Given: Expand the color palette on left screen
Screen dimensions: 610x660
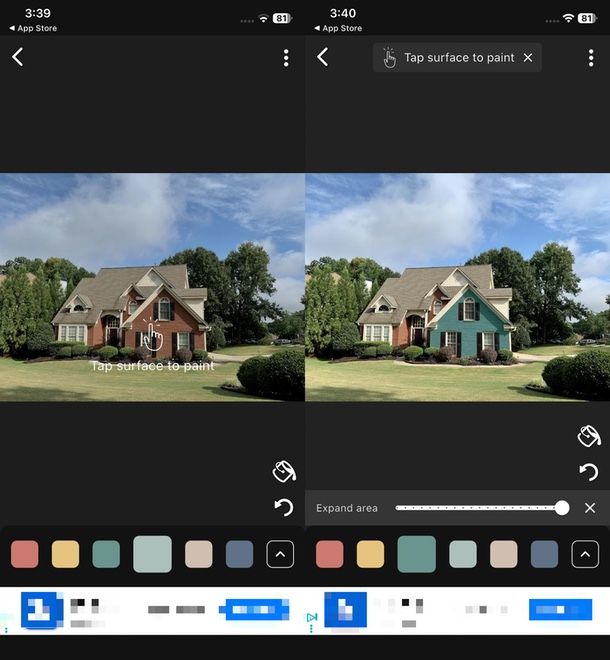Looking at the screenshot, I should pos(280,554).
